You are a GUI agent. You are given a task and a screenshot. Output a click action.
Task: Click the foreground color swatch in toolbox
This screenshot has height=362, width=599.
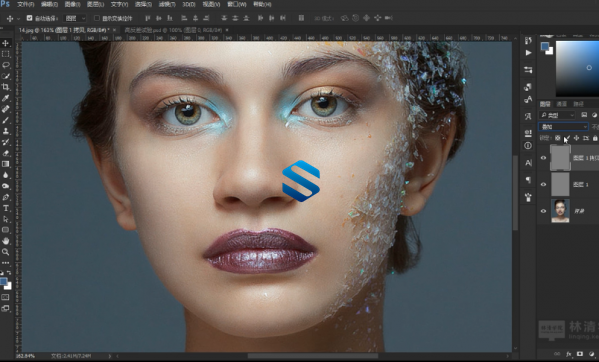pyautogui.click(x=3, y=282)
